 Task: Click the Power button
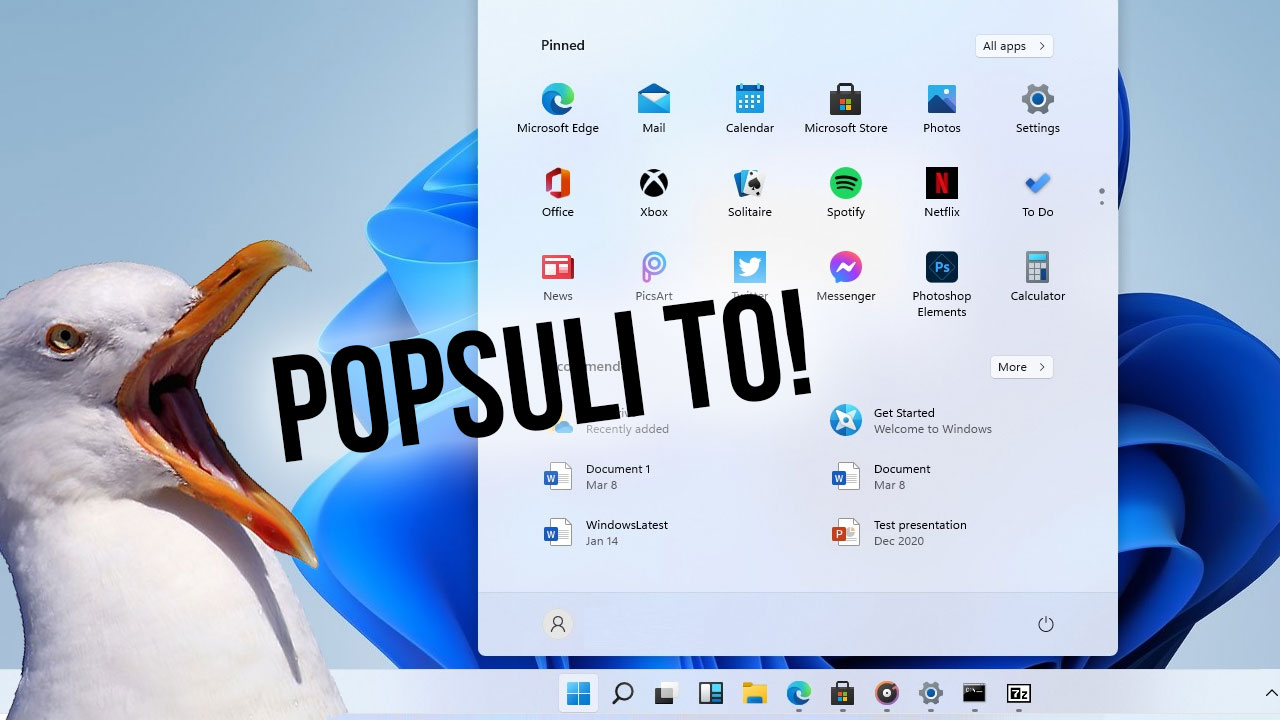pos(1046,624)
